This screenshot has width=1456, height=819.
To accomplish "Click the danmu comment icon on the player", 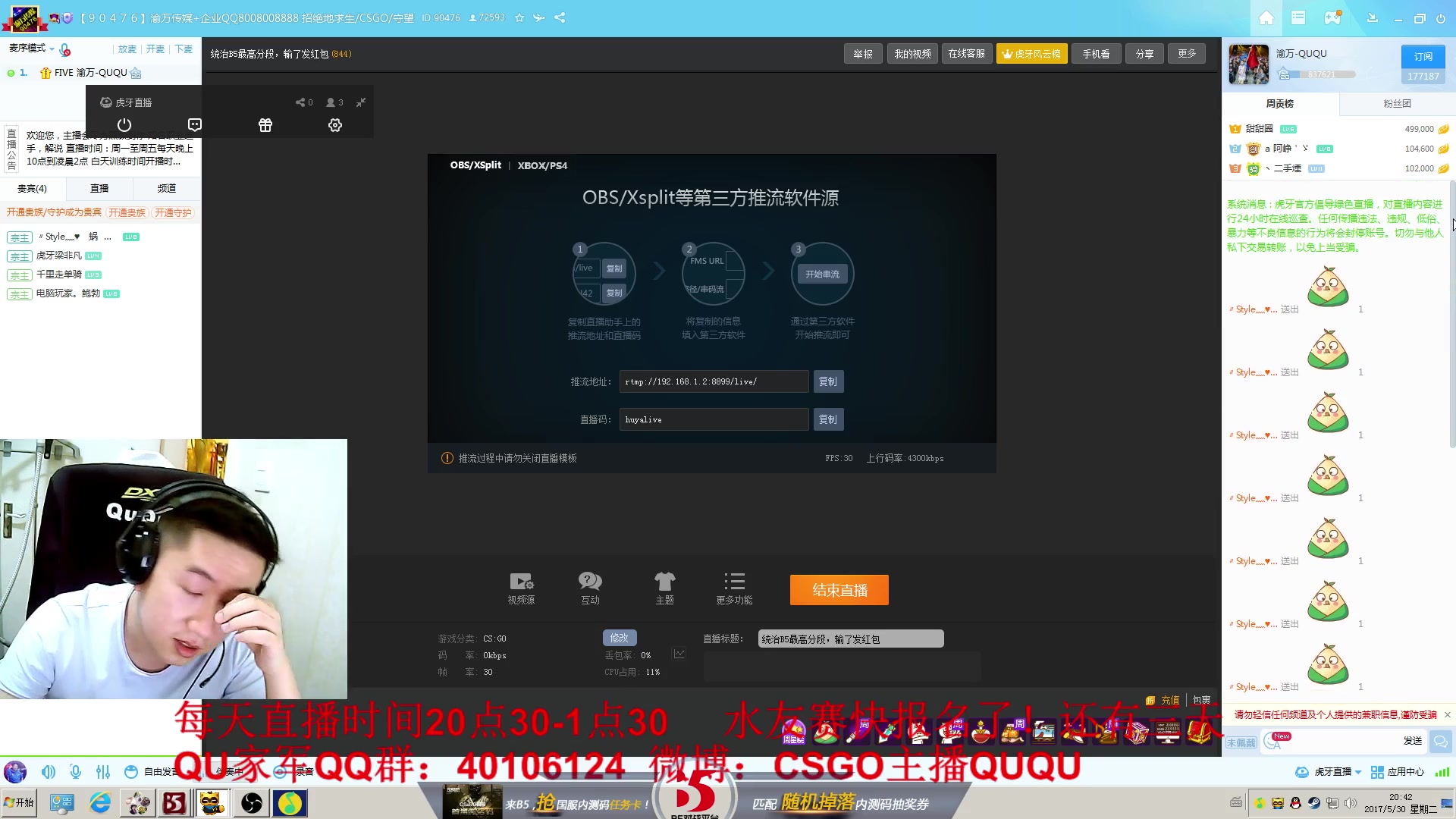I will pos(194,124).
